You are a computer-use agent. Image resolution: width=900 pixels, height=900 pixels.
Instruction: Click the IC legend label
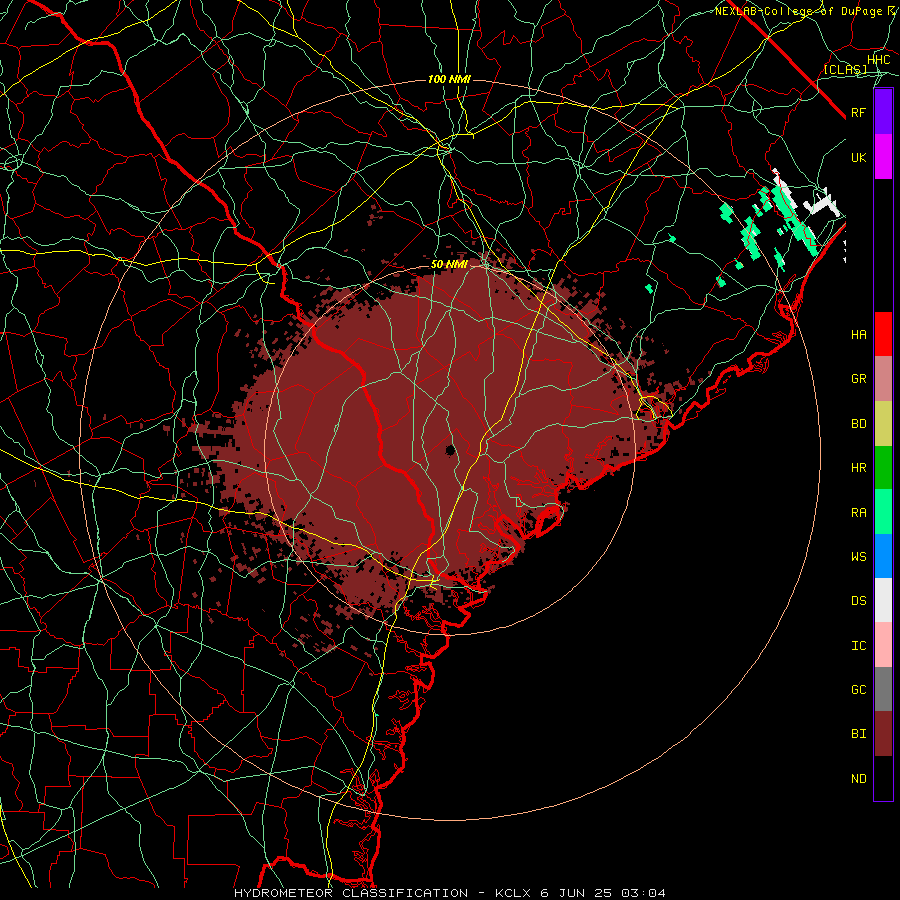(x=858, y=646)
